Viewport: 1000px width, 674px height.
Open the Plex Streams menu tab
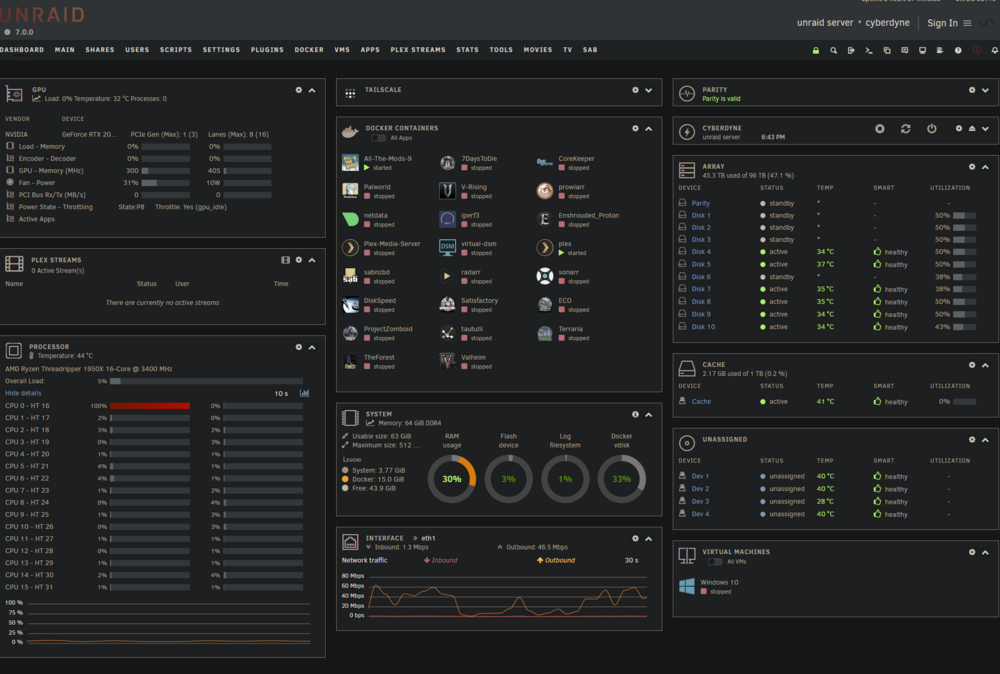(x=418, y=50)
